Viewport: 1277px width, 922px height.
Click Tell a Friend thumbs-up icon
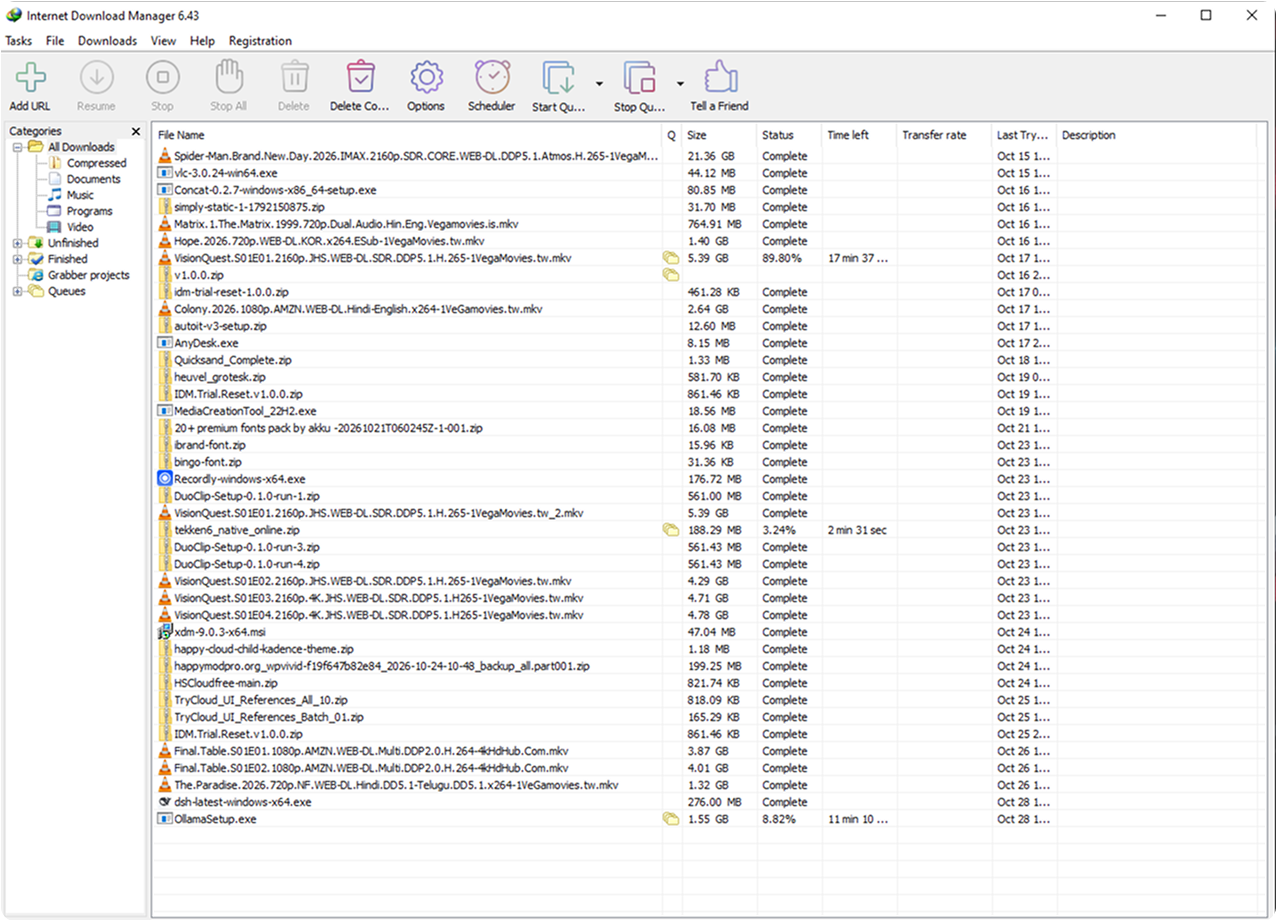coord(719,77)
